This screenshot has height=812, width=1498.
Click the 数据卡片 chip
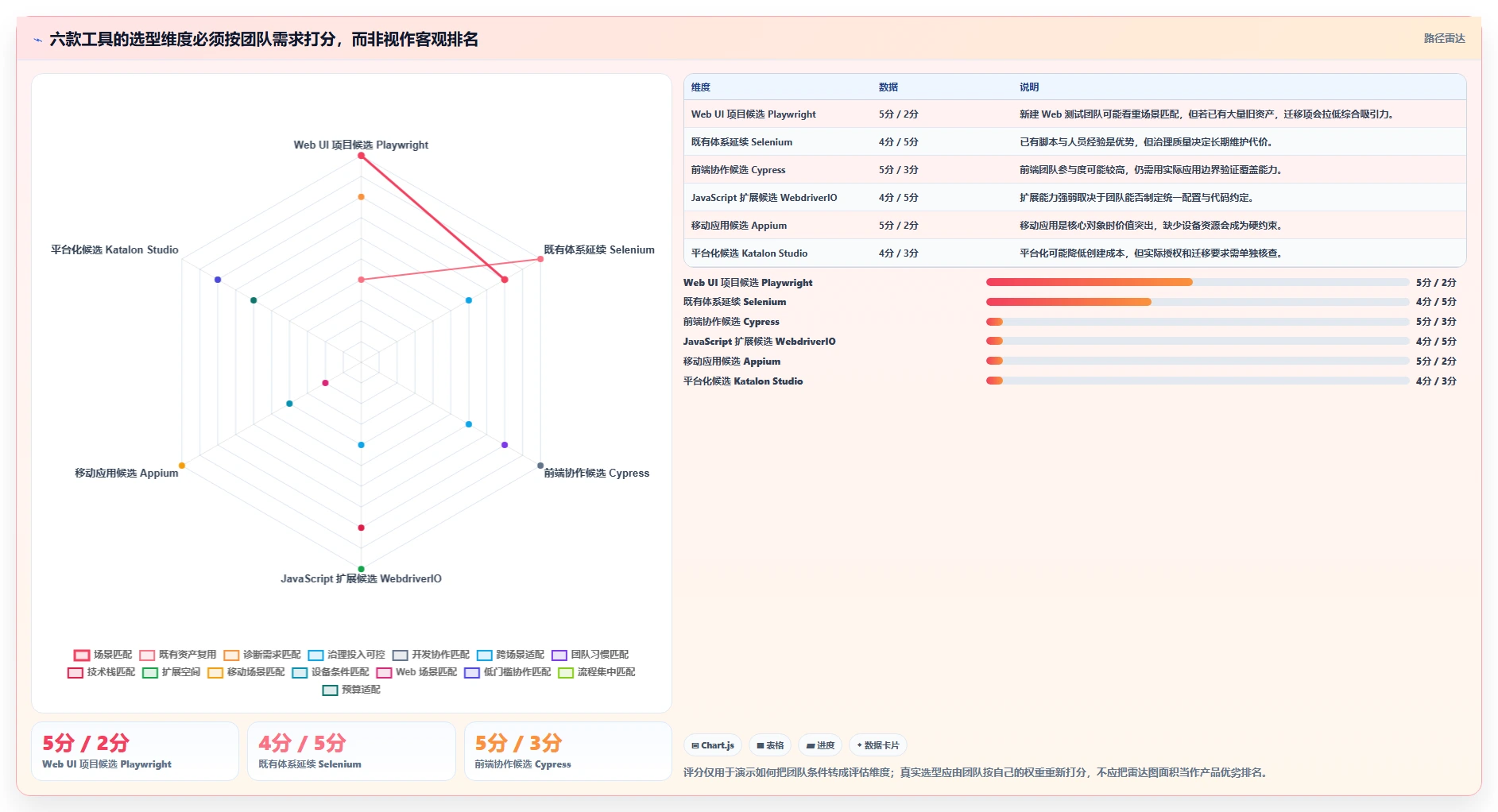(878, 745)
